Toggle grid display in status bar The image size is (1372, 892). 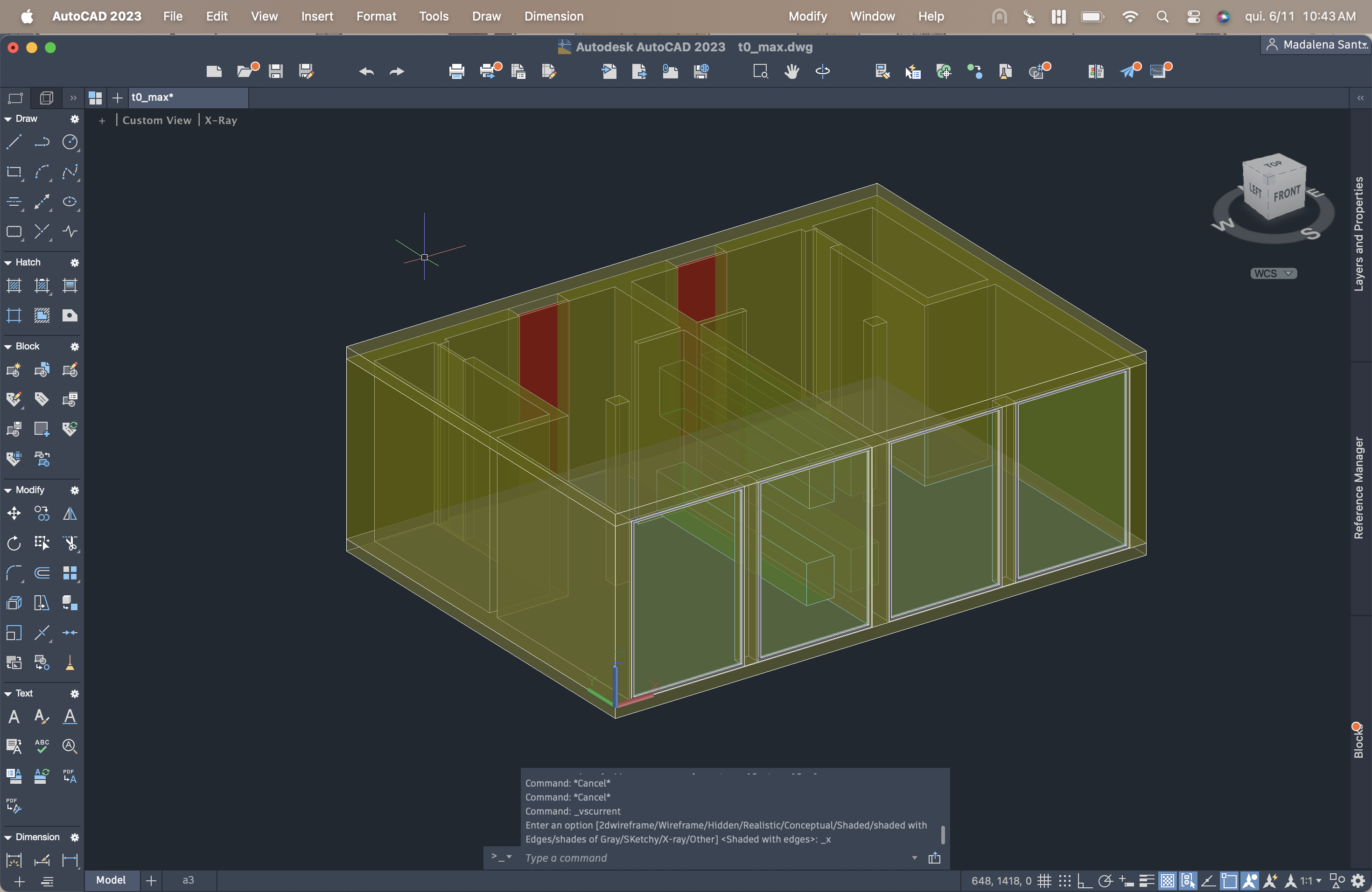(x=1044, y=880)
